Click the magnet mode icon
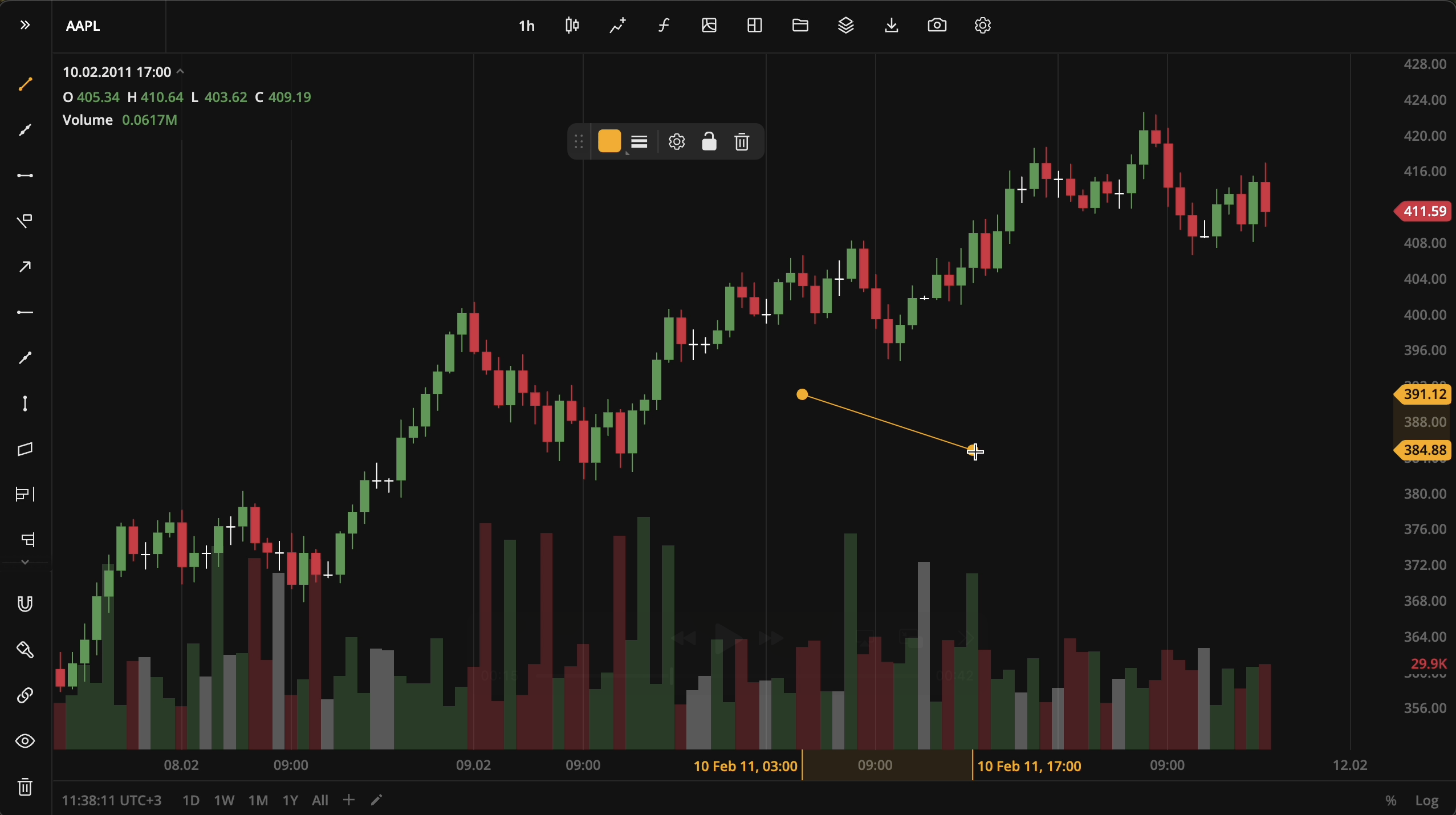The image size is (1456, 815). 25,604
